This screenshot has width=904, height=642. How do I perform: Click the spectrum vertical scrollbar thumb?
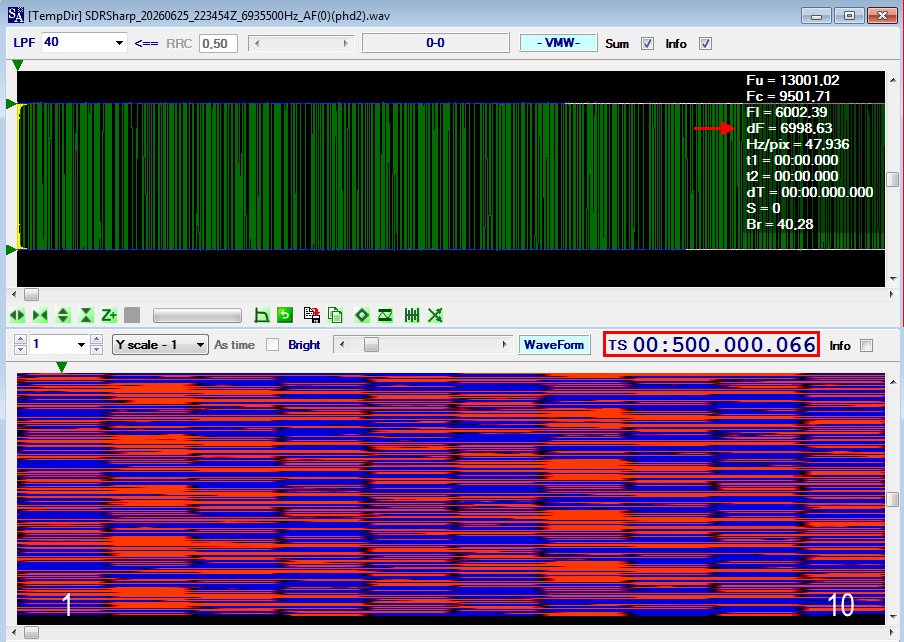(892, 179)
